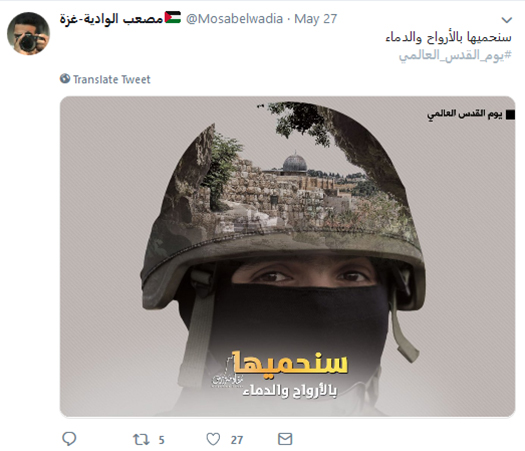
Task: Click the Palestinian flag emoji beside the name
Action: [173, 17]
